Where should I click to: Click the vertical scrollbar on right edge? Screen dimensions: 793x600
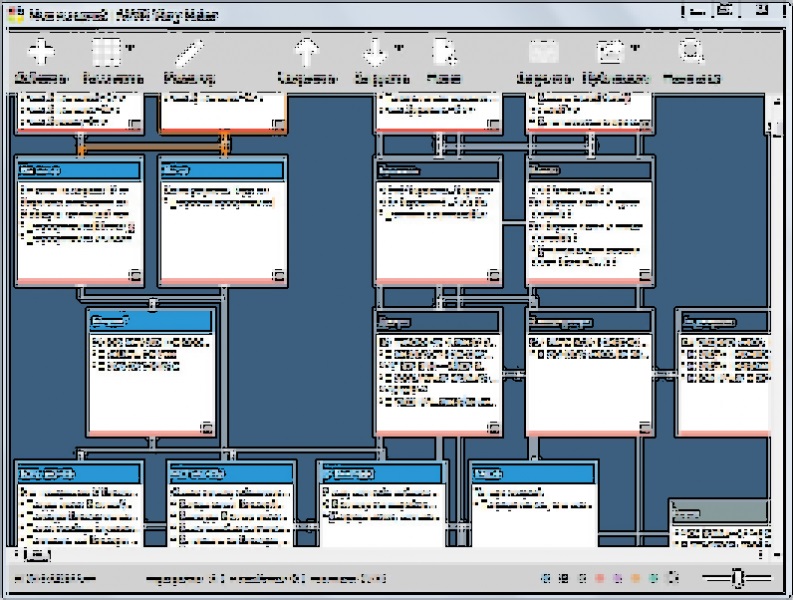tap(776, 300)
